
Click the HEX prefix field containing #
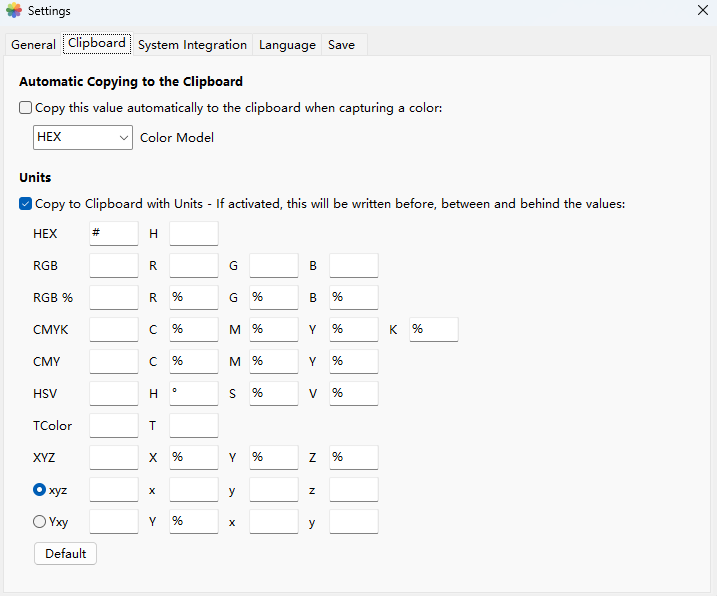(x=114, y=234)
